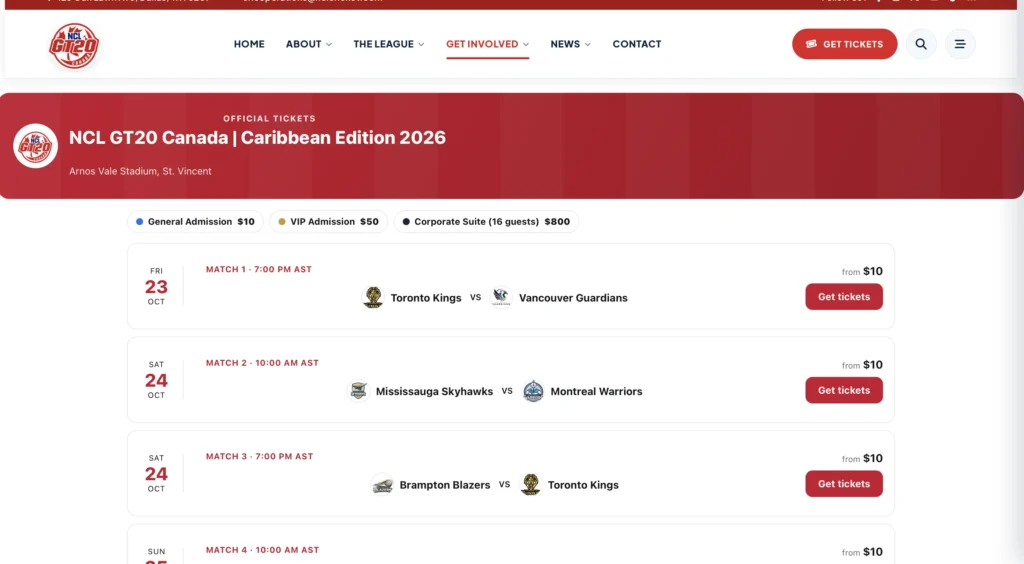This screenshot has height=564, width=1024.
Task: Open the News menu
Action: click(571, 44)
